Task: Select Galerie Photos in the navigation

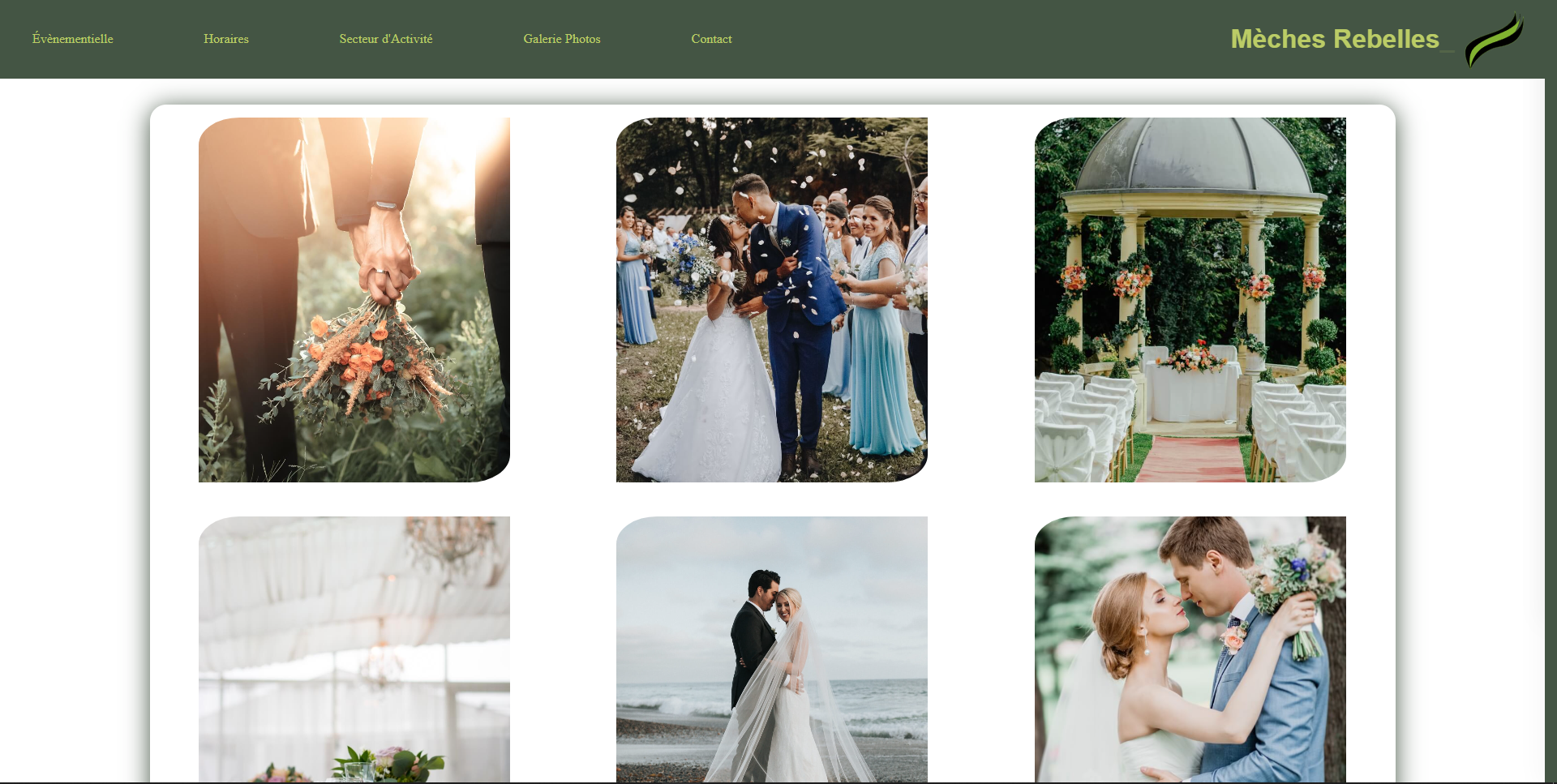Action: [561, 39]
